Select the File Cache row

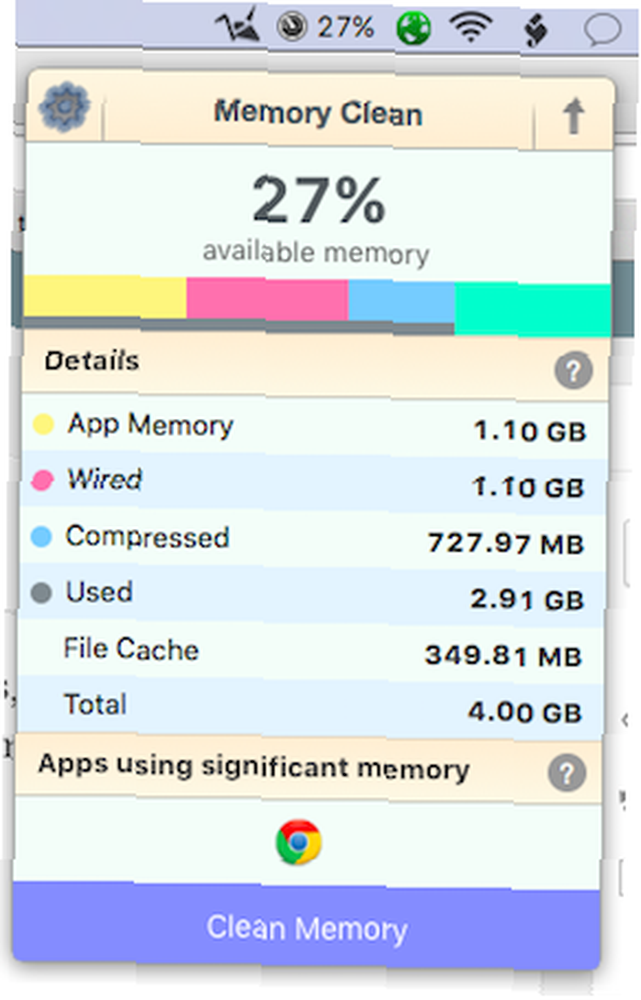(x=310, y=652)
